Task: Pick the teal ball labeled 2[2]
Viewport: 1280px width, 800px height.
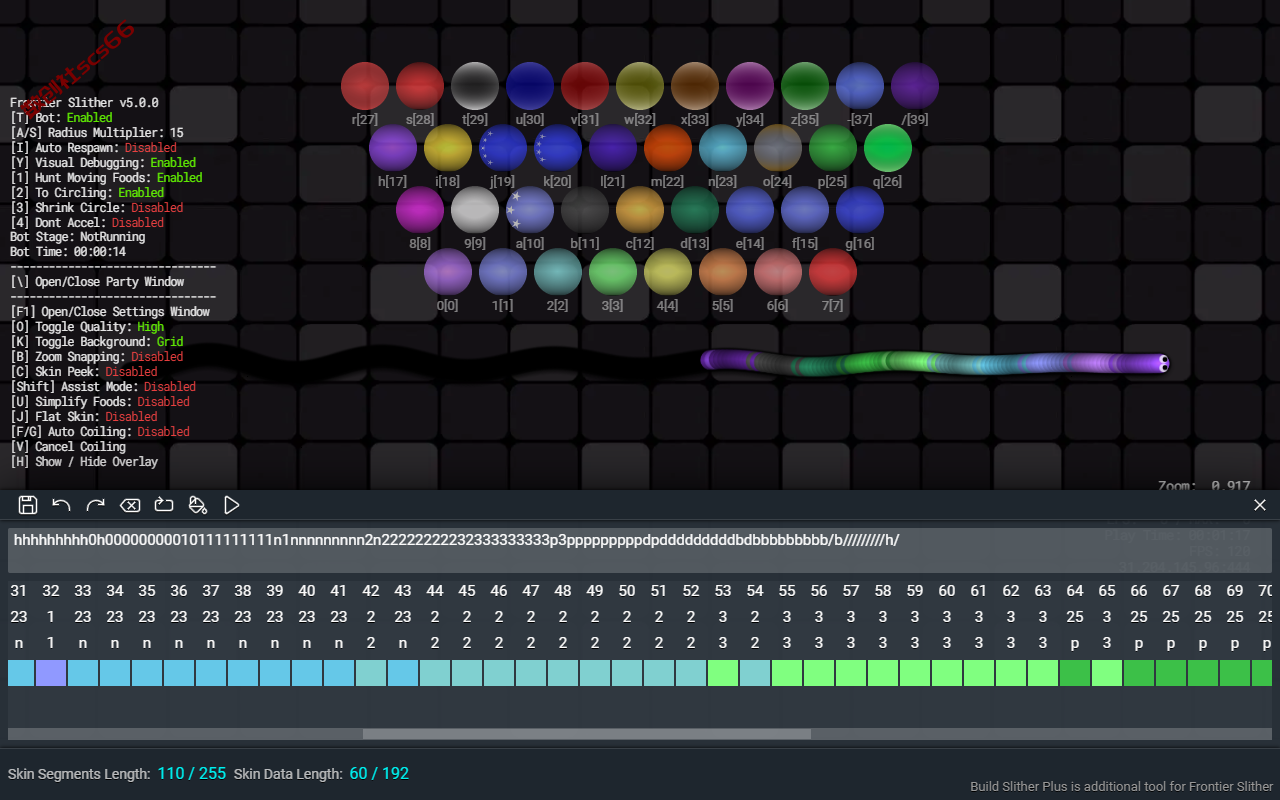Action: tap(558, 272)
